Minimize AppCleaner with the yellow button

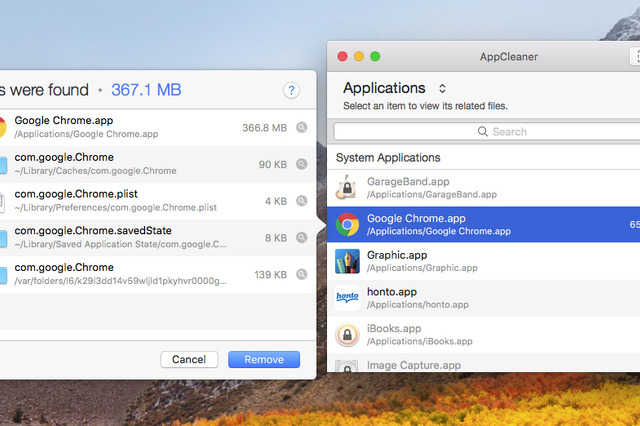click(x=359, y=56)
